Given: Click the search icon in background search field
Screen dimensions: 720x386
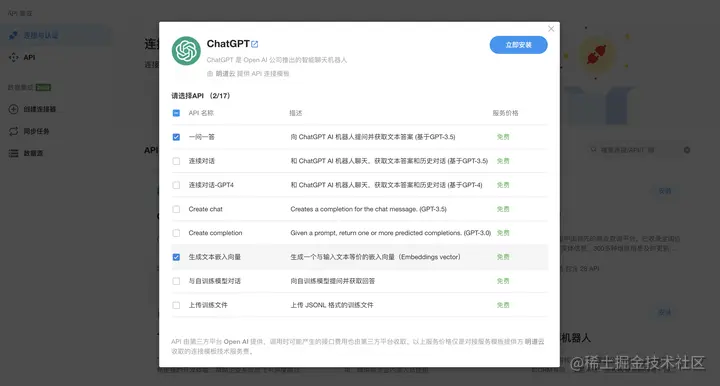Looking at the screenshot, I should [x=593, y=150].
